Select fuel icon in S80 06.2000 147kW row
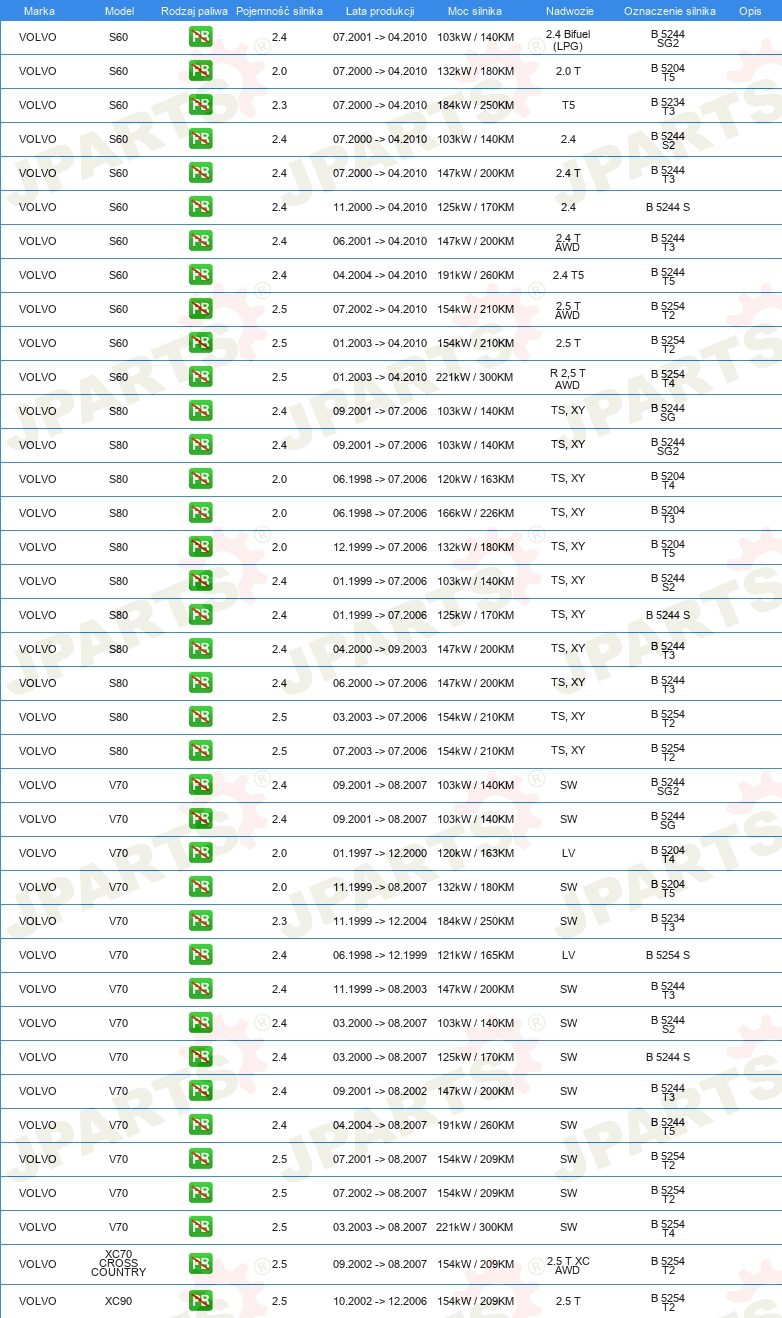782x1318 pixels. point(200,684)
